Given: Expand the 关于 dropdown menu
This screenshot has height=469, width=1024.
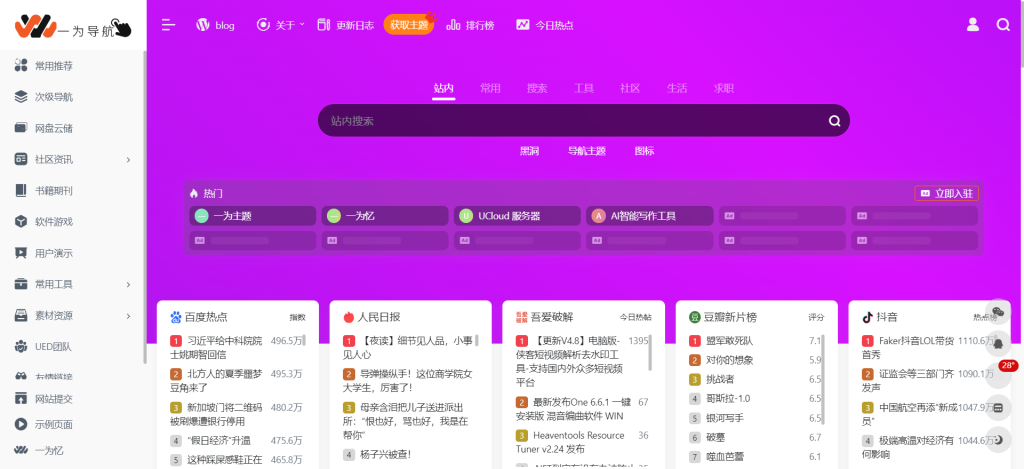Looking at the screenshot, I should [282, 25].
